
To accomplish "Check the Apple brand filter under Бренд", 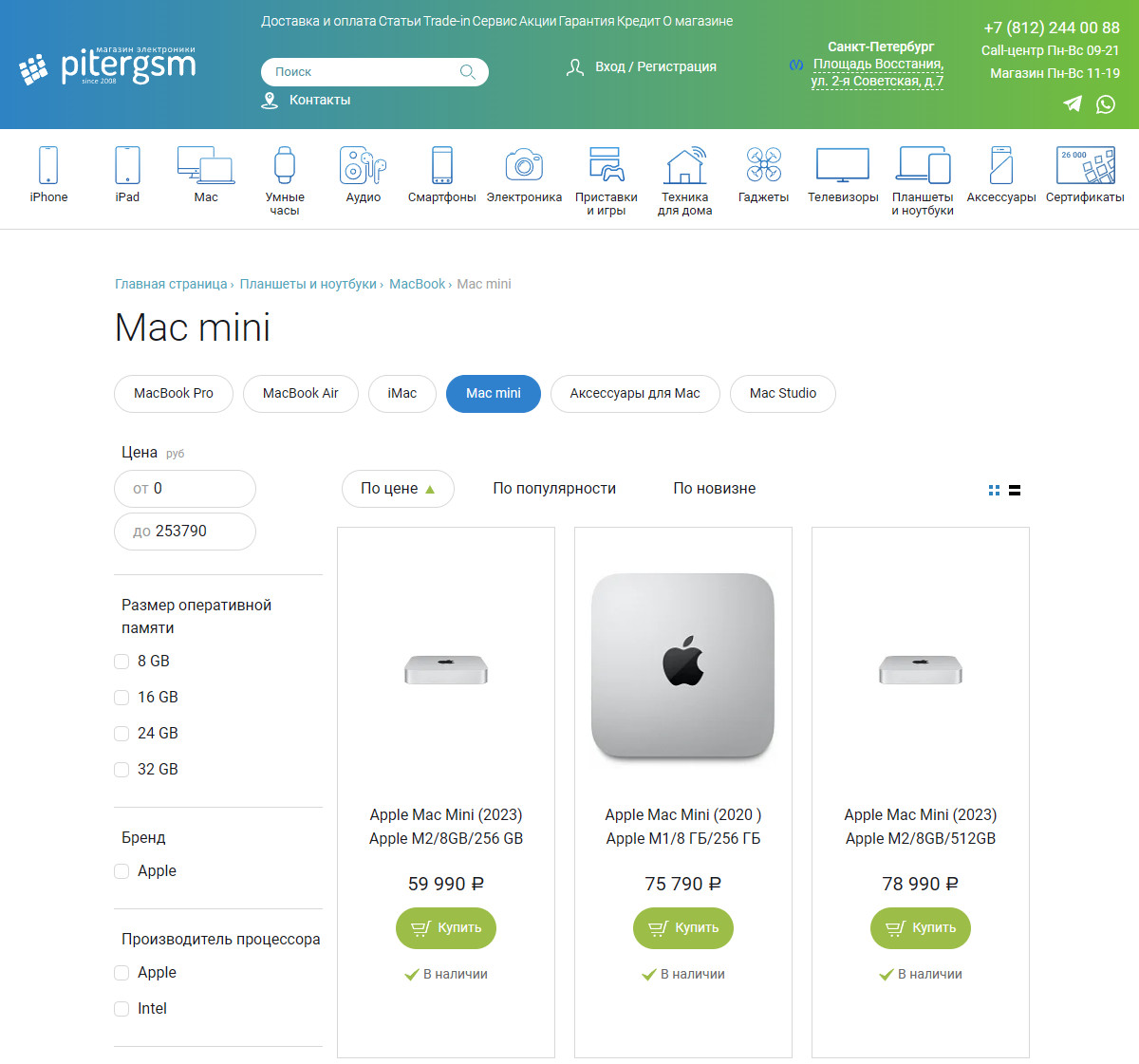I will pos(121,871).
